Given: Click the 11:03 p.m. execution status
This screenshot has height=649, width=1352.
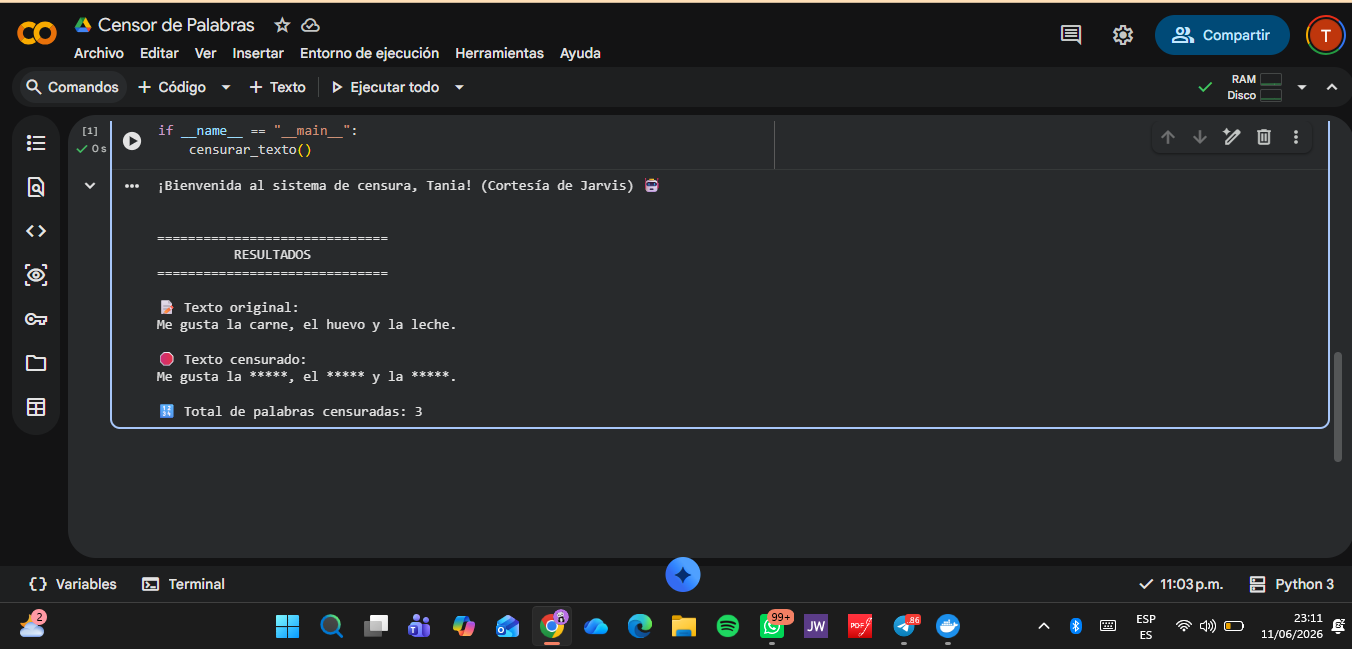Looking at the screenshot, I should pos(1181,584).
